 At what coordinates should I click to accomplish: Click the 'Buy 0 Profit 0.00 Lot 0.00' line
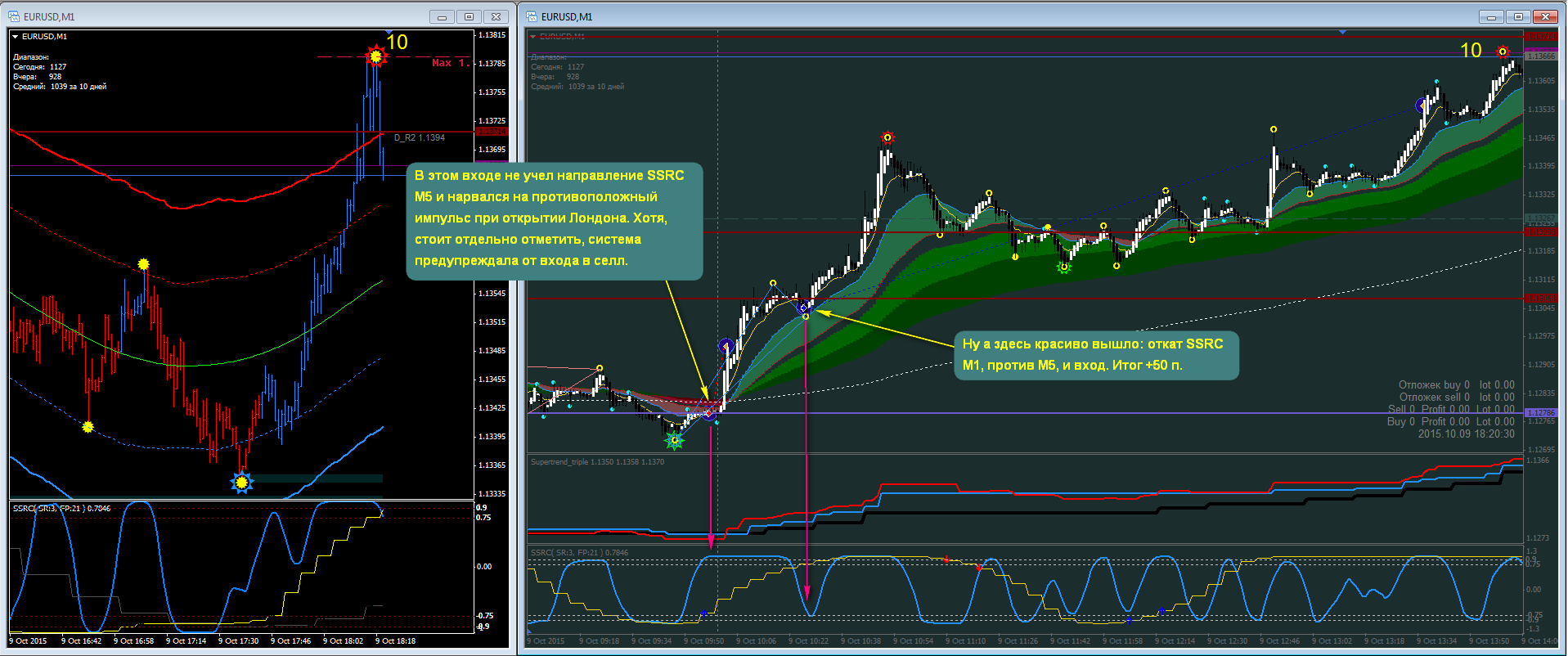click(1451, 422)
